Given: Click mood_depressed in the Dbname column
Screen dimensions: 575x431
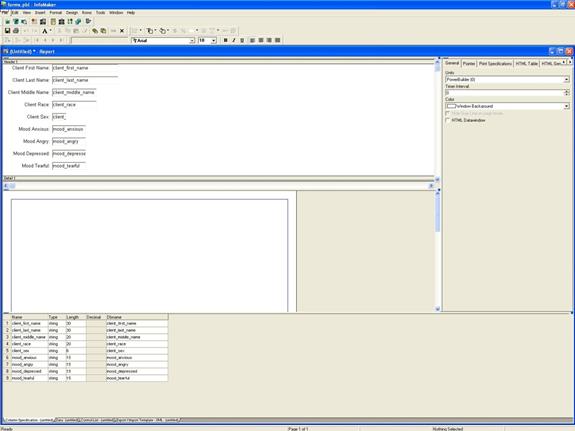Looking at the screenshot, I should point(137,371).
